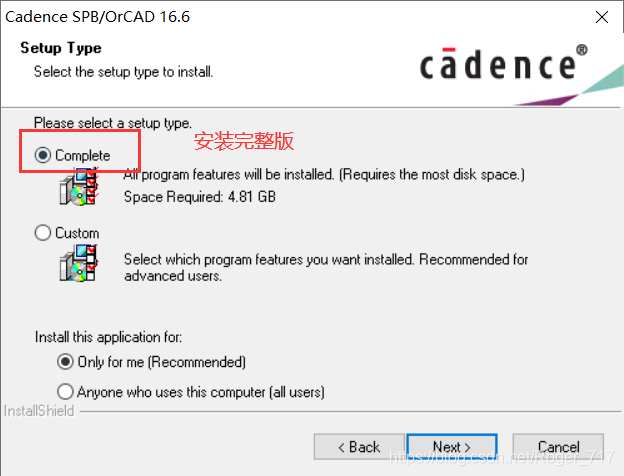This screenshot has width=624, height=476.
Task: Choose the Custom setup type radio button
Action: (x=43, y=232)
